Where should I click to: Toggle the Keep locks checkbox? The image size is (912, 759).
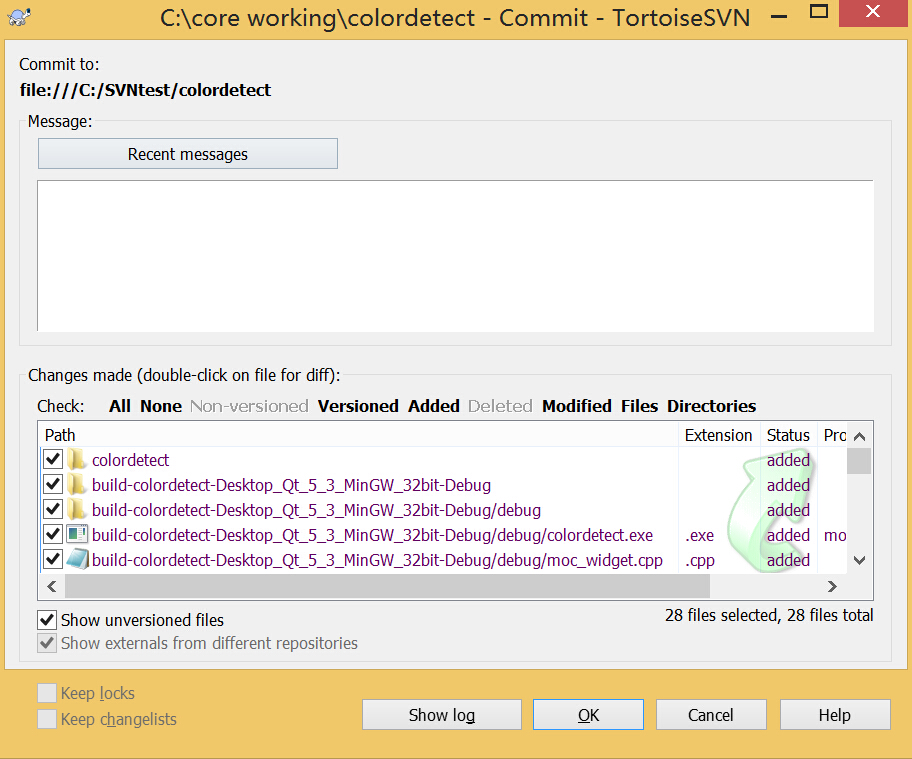click(x=47, y=693)
